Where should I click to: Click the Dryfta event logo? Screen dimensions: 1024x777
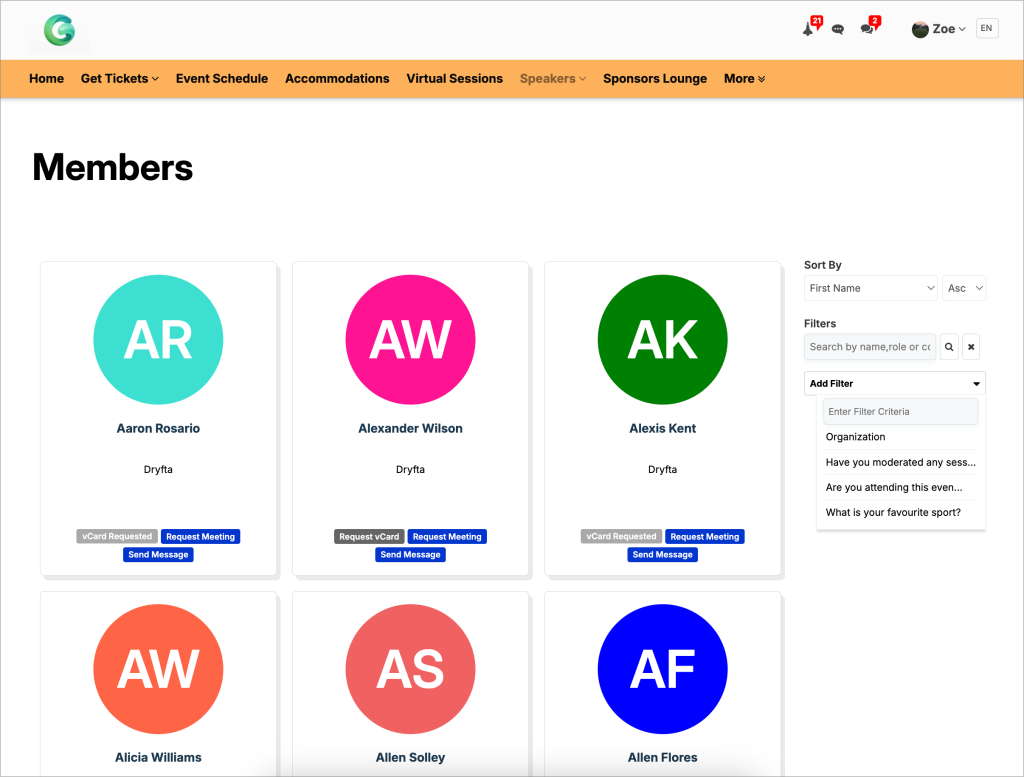(57, 31)
